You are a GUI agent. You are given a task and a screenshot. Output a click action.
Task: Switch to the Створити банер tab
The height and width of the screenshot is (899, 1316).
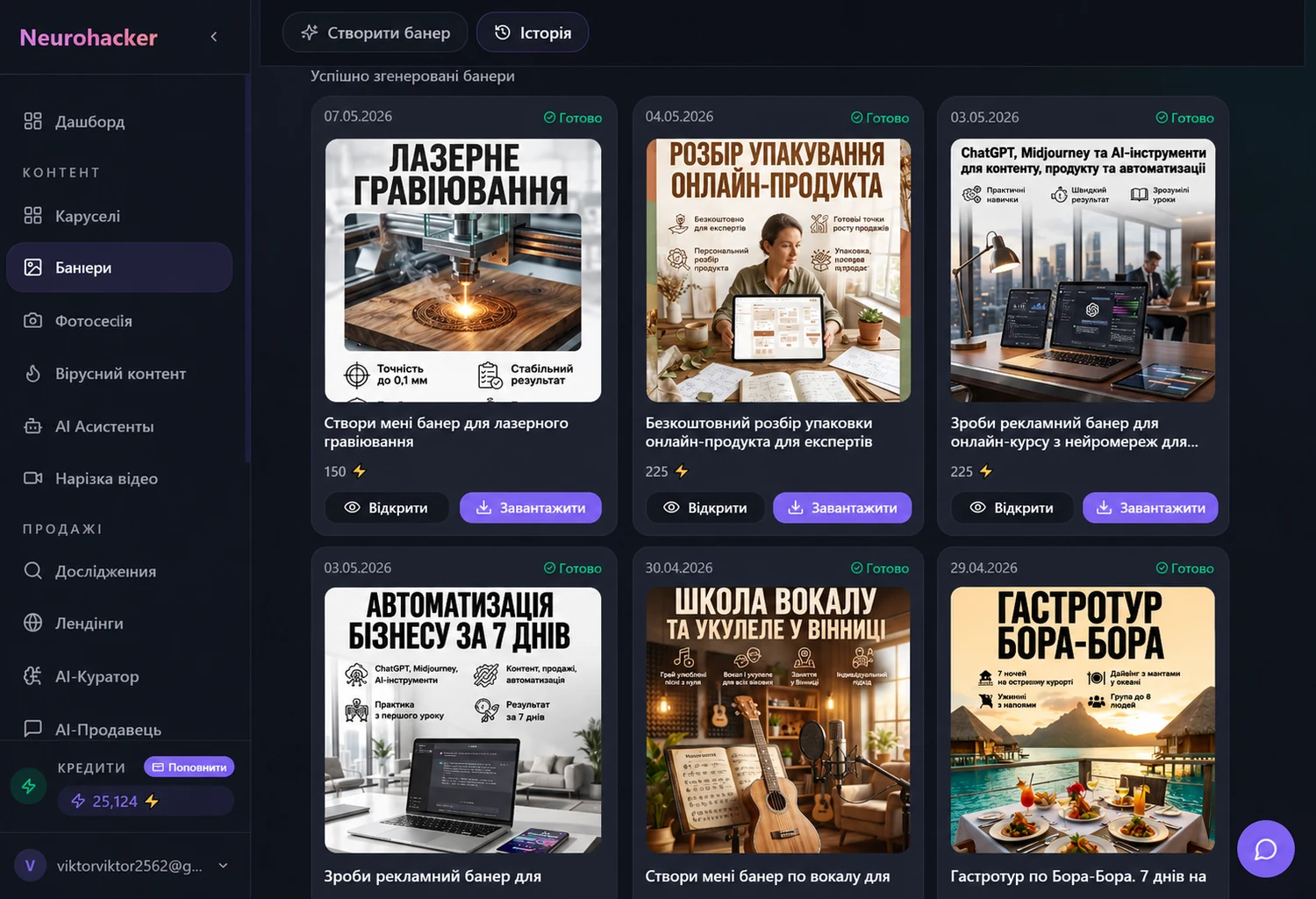[x=375, y=32]
